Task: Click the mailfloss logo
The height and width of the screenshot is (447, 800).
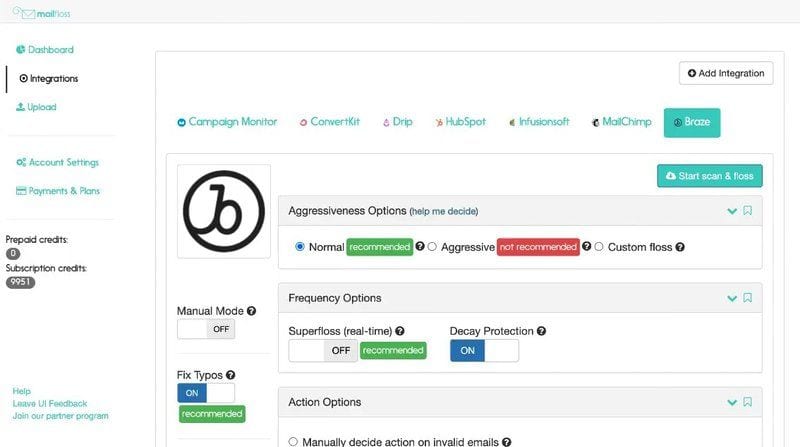Action: [41, 13]
